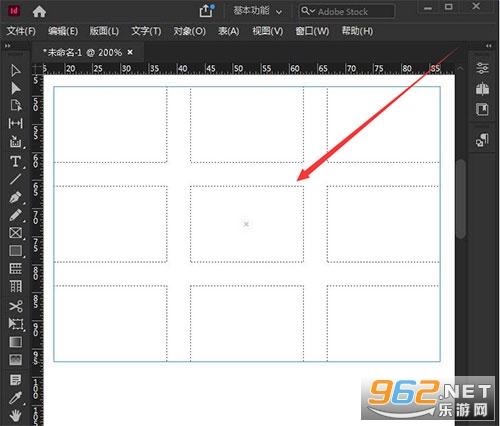500x426 pixels.
Task: Click the ruler origin corner box
Action: (38, 69)
